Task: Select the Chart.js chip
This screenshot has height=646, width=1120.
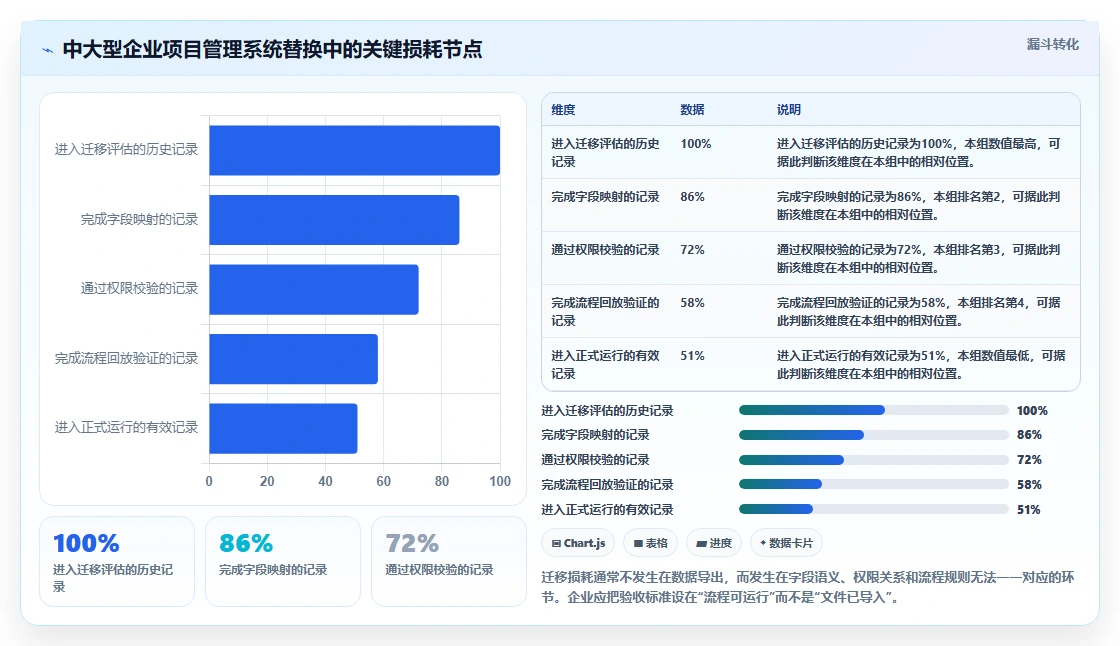Action: [579, 543]
